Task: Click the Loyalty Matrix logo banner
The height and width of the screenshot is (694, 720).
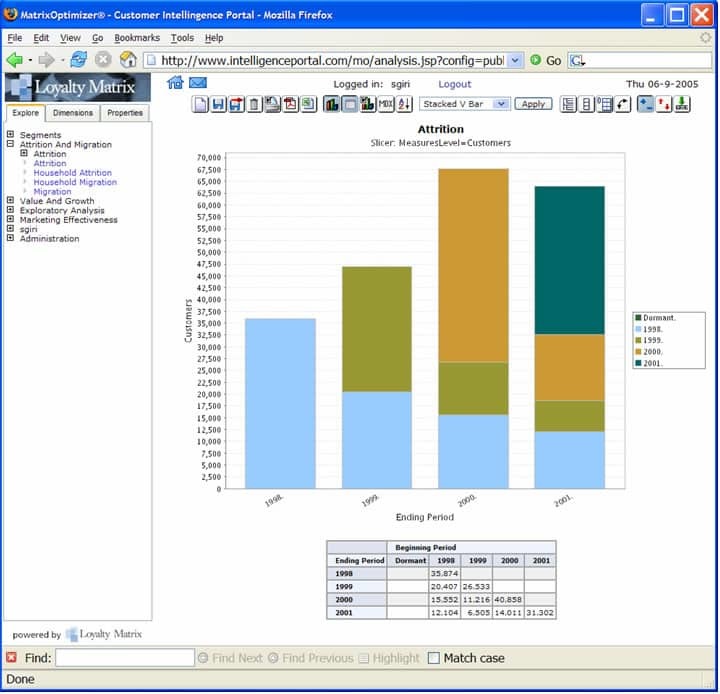Action: (x=78, y=87)
